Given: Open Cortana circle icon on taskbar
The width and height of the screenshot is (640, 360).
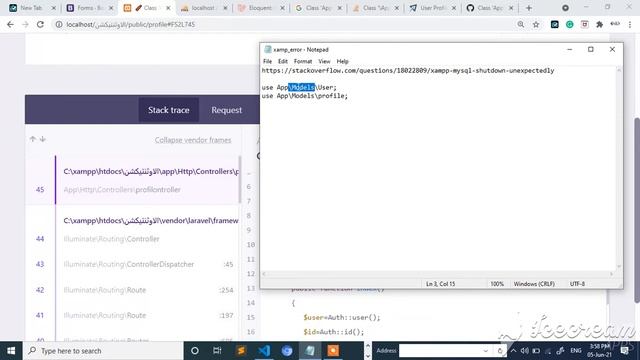Looking at the screenshot, I should coord(195,351).
